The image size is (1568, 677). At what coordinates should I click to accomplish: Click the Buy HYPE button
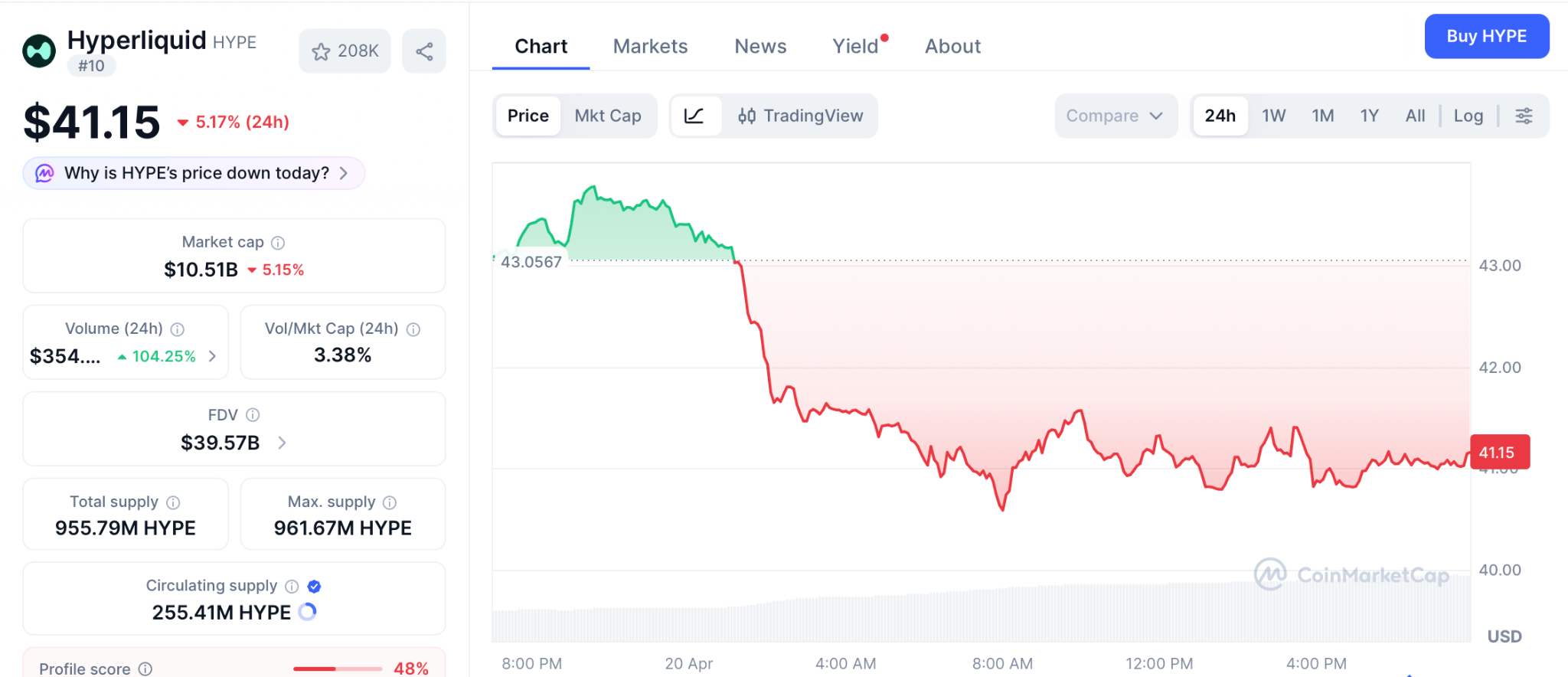(1486, 36)
